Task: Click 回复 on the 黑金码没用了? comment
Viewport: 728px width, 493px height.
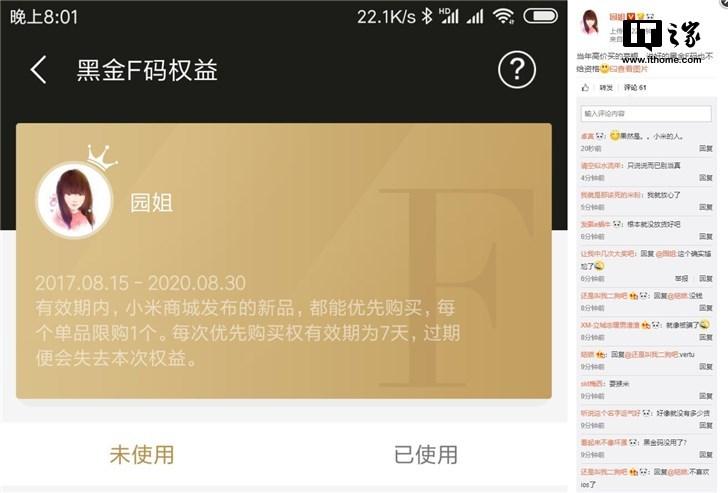Action: (706, 454)
